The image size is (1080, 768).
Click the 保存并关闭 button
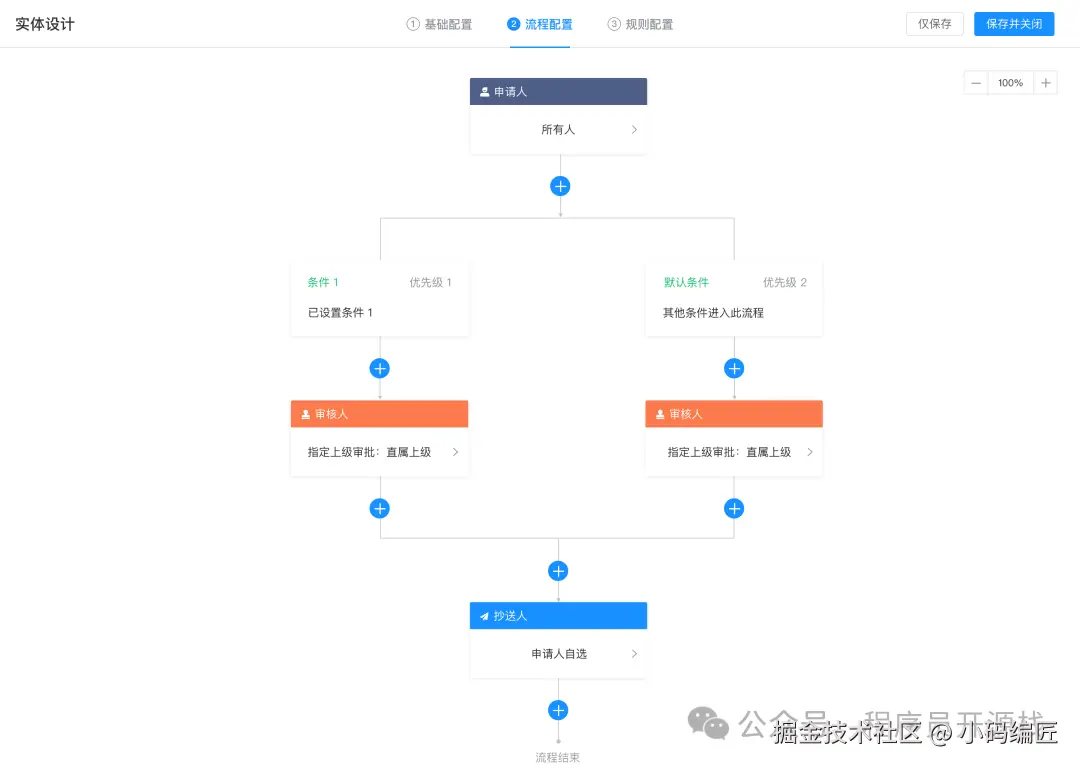1014,23
